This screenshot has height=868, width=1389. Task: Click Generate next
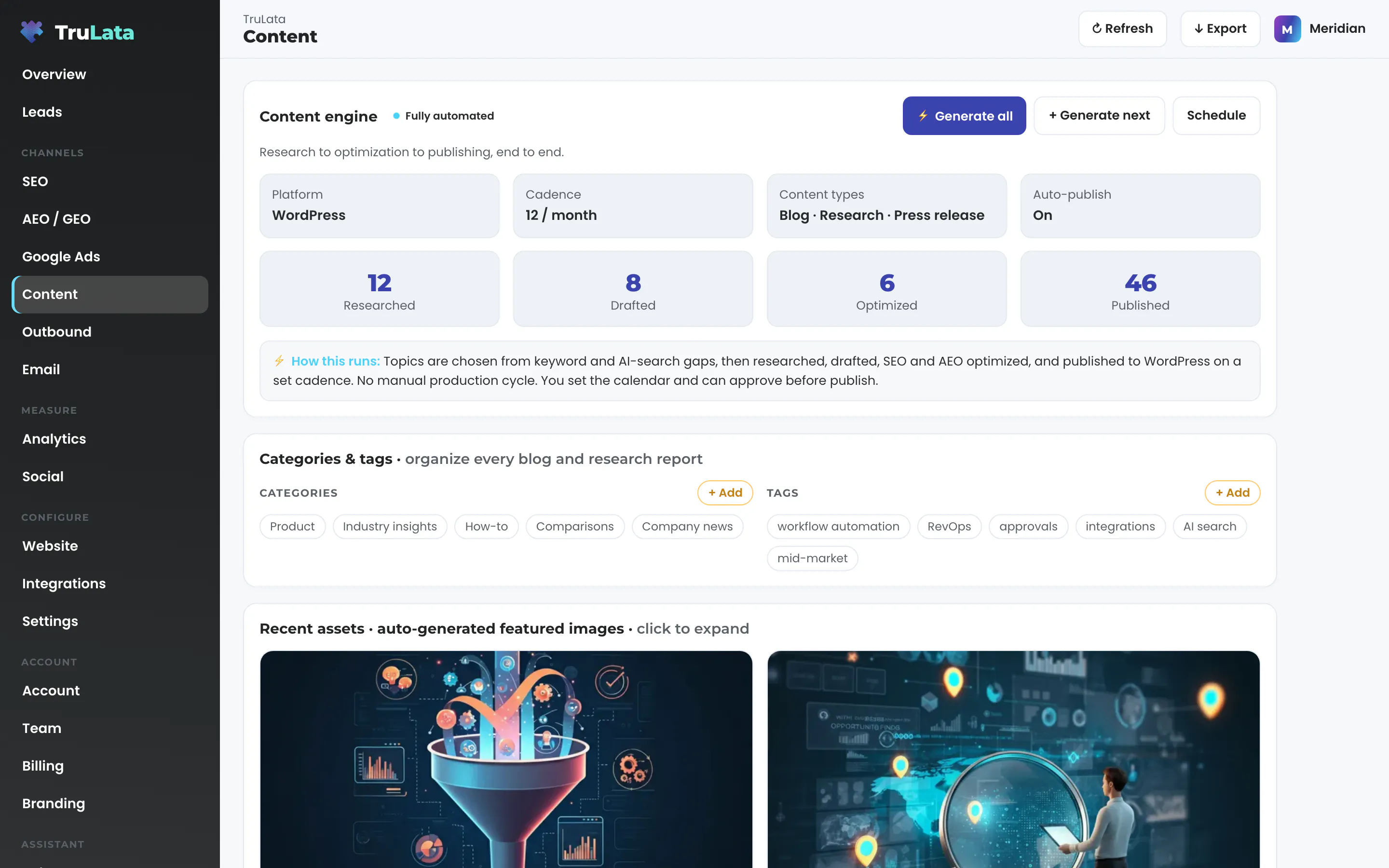coord(1099,116)
